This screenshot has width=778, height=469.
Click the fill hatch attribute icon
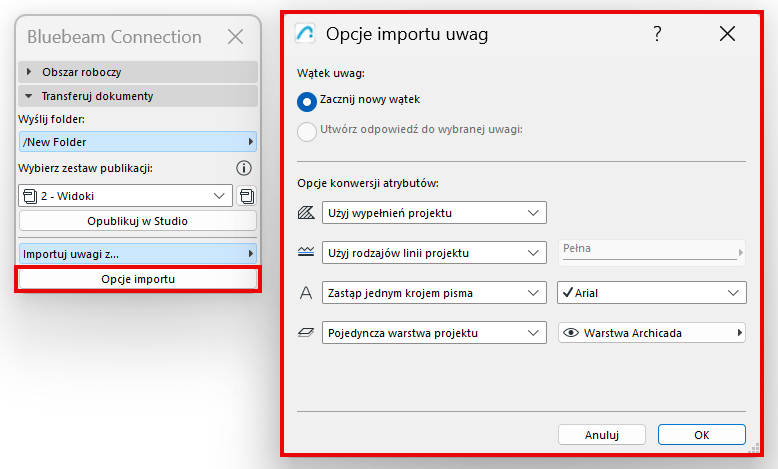pos(306,213)
